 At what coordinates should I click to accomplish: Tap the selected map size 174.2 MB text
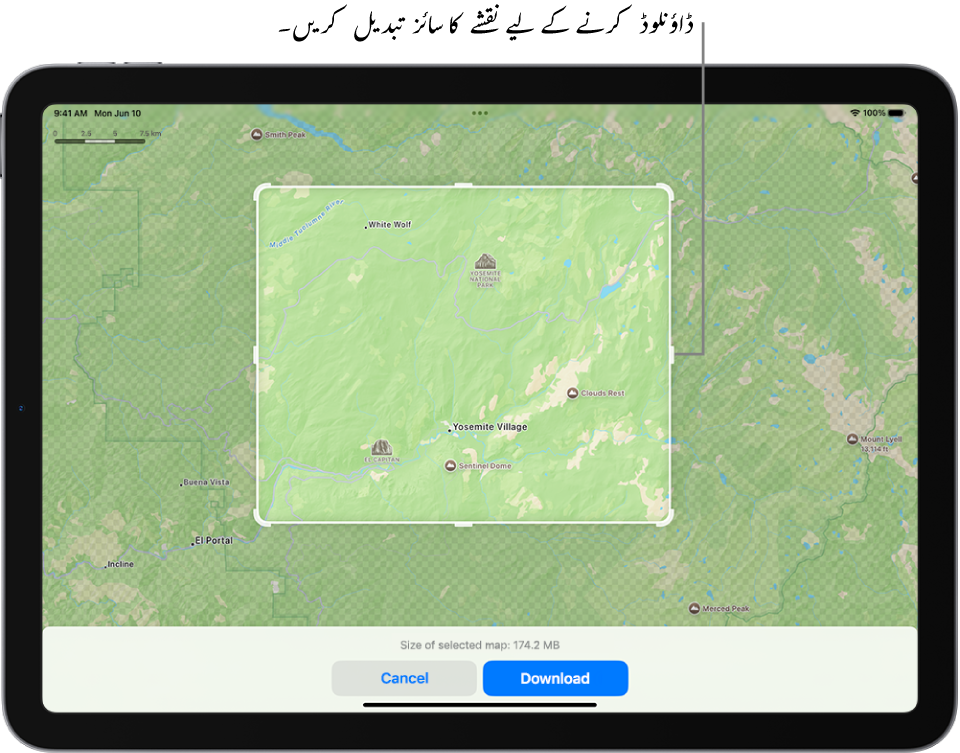pos(480,645)
